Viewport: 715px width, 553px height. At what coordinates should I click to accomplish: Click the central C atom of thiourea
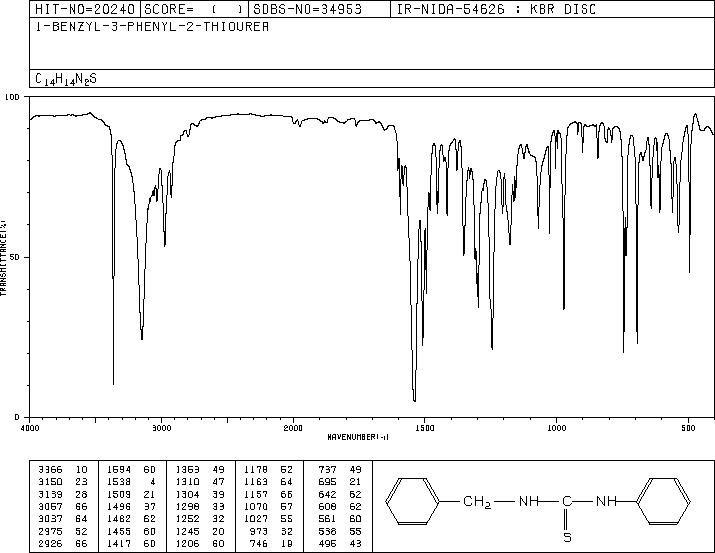pyautogui.click(x=567, y=501)
